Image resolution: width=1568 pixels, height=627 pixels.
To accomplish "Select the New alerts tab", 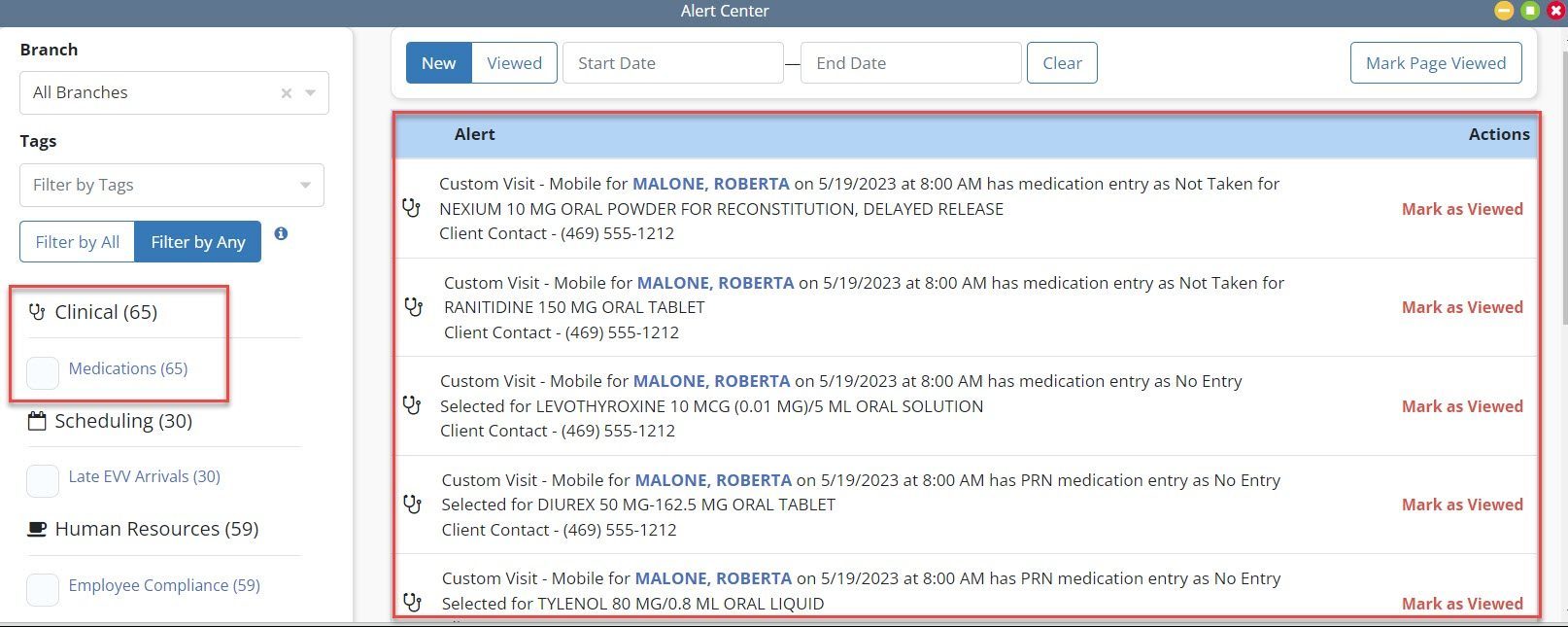I will point(438,63).
